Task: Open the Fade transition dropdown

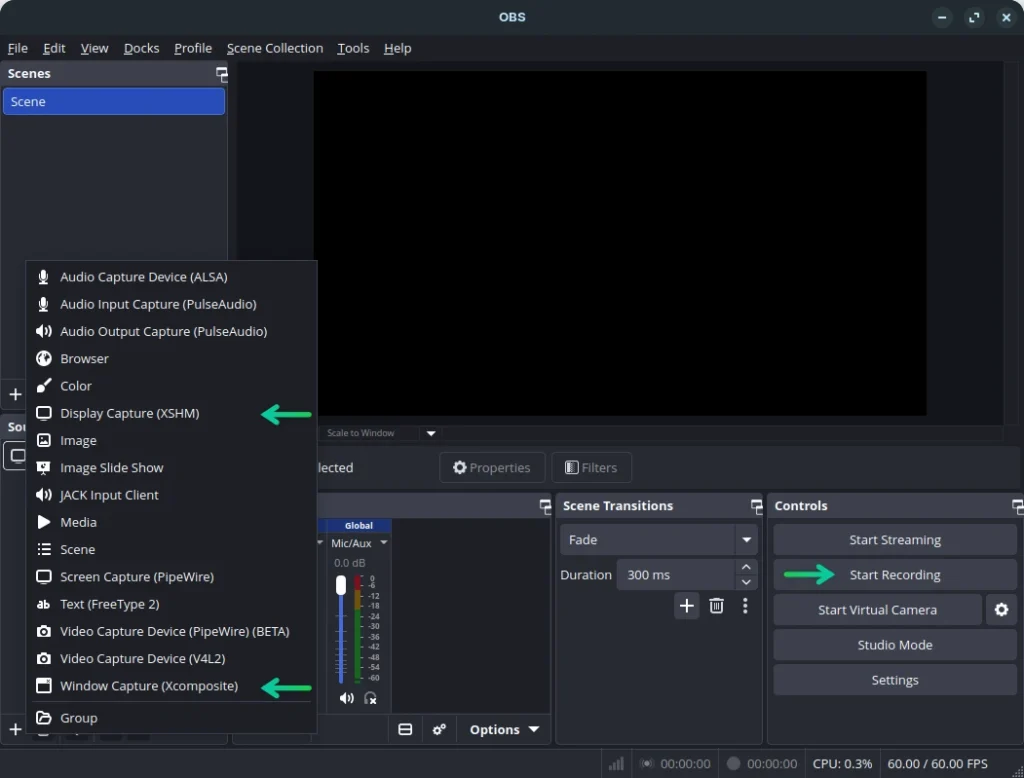Action: coord(659,540)
